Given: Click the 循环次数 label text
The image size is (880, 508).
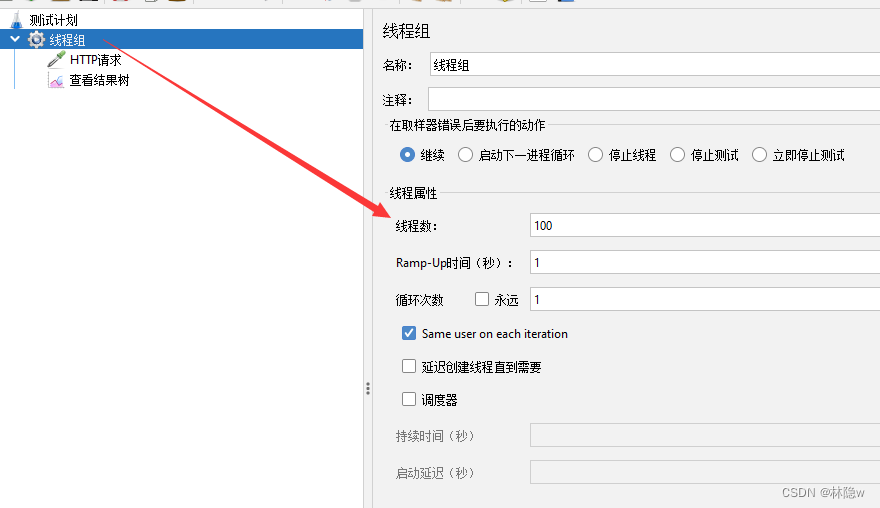Looking at the screenshot, I should pos(419,300).
